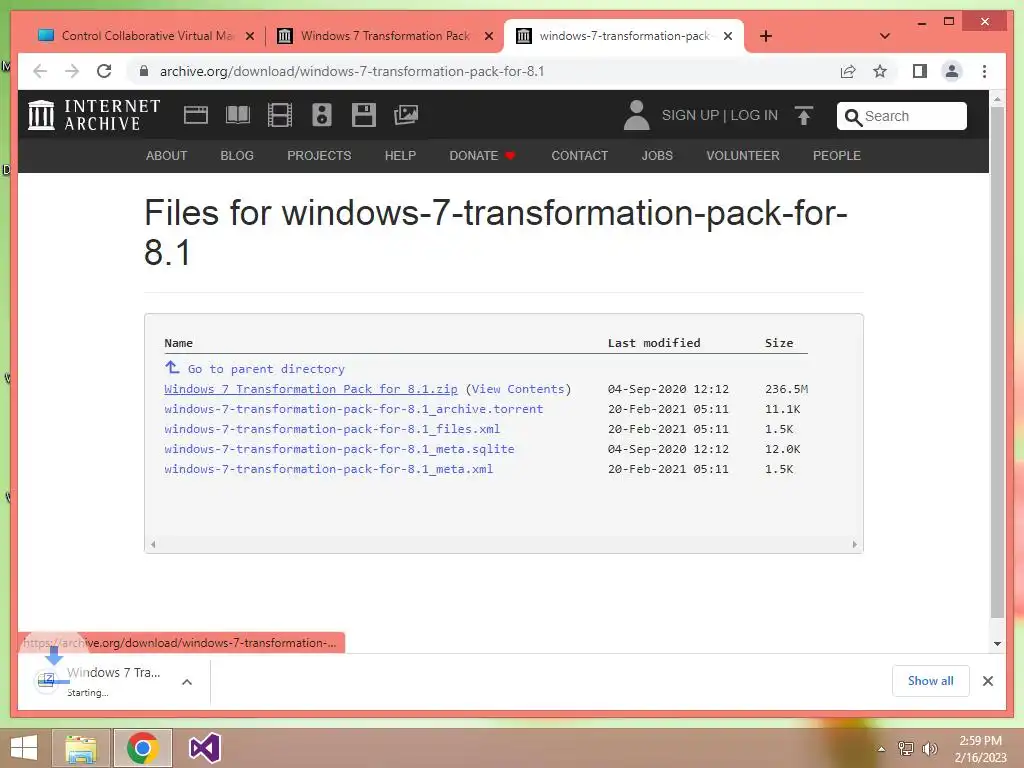1024x768 pixels.
Task: Reload the page with the refresh icon
Action: pyautogui.click(x=104, y=71)
